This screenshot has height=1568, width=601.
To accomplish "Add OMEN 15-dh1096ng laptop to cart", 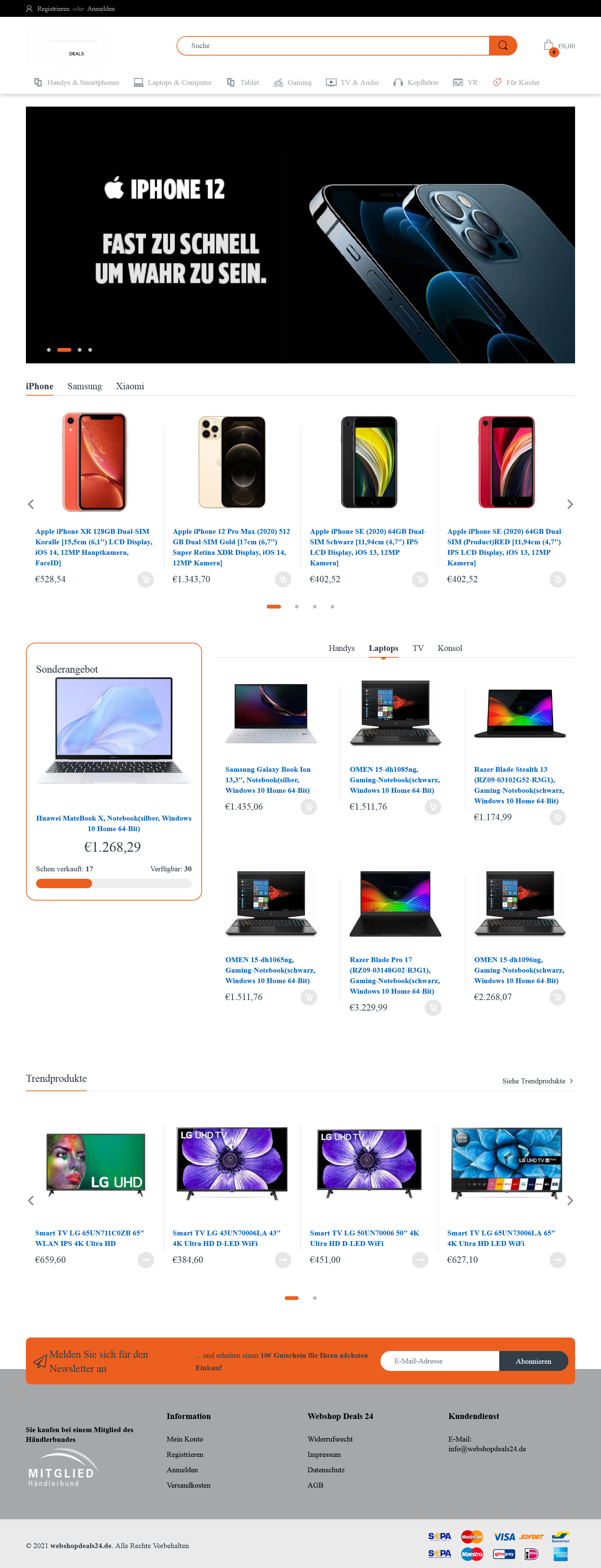I will pyautogui.click(x=558, y=997).
